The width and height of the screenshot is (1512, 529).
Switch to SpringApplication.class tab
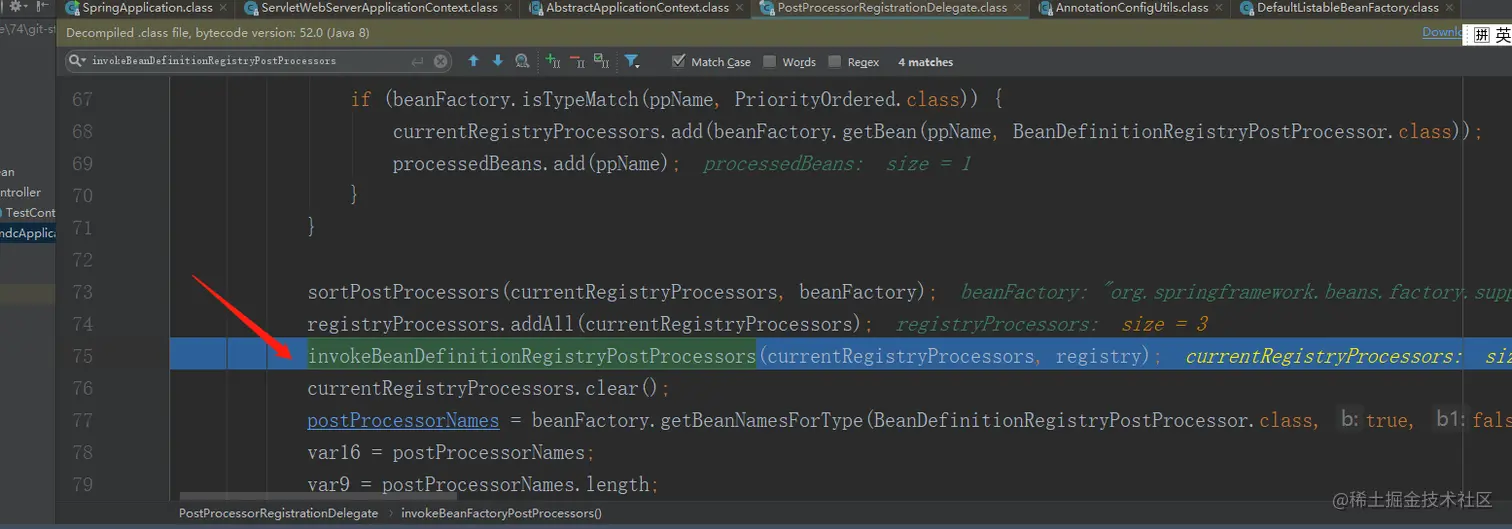[147, 8]
